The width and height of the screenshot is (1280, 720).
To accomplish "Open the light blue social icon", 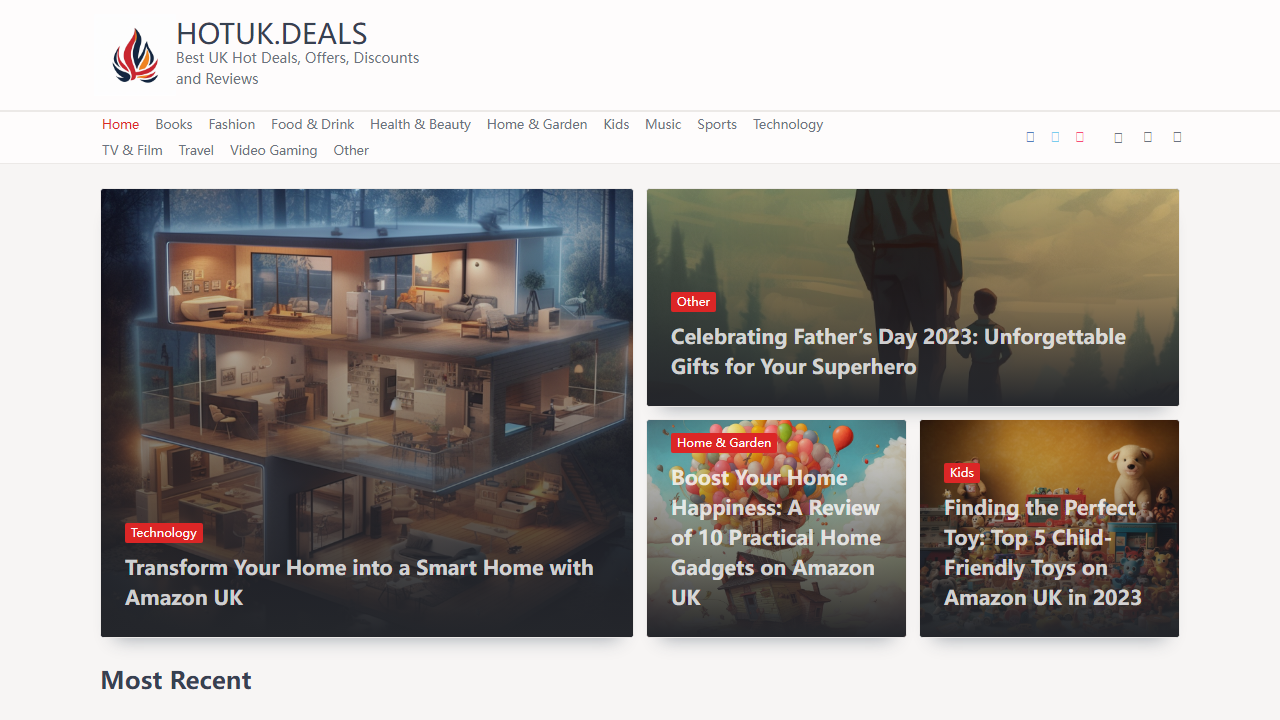I will 1055,137.
